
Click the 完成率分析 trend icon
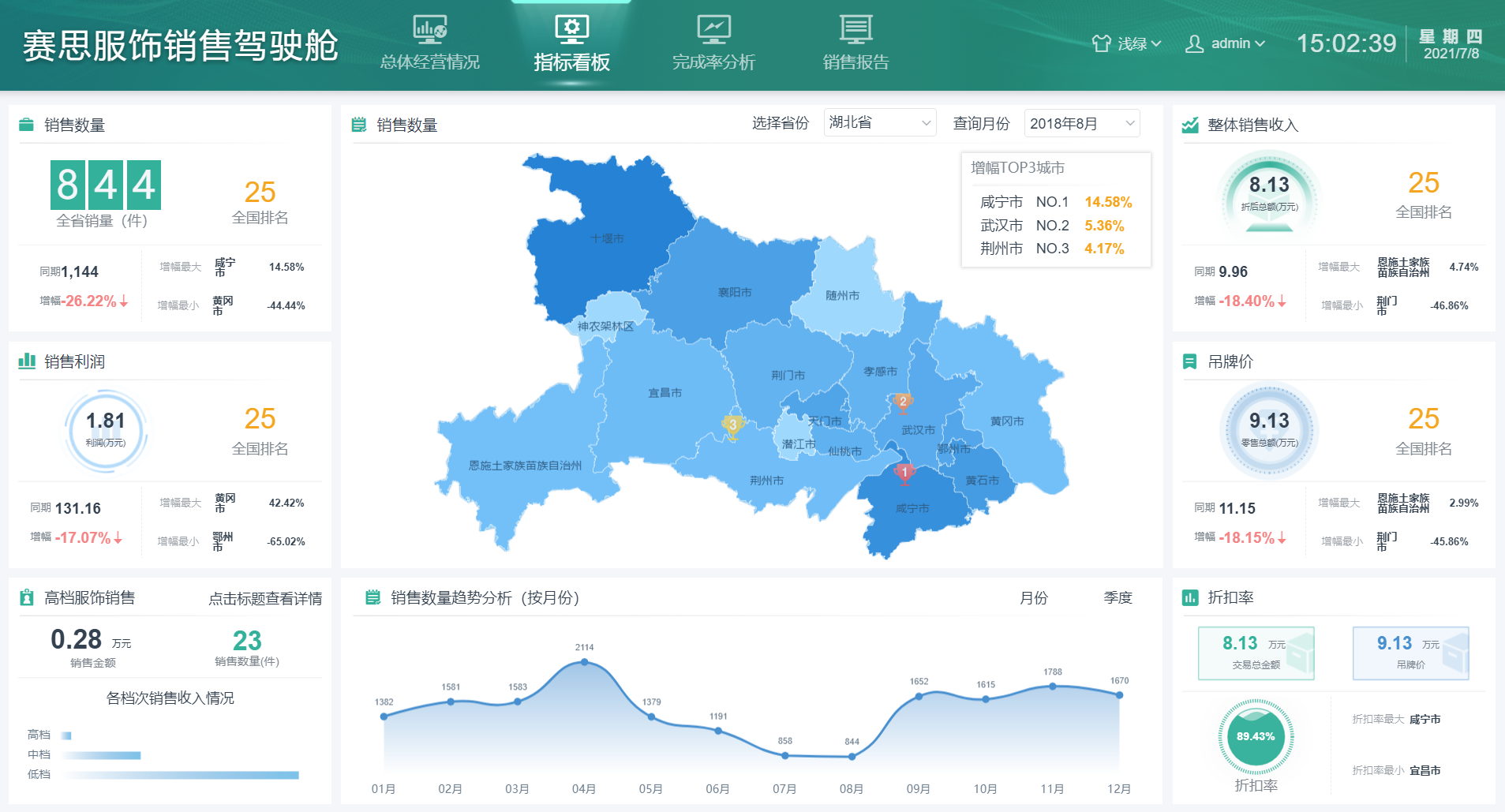(x=713, y=30)
